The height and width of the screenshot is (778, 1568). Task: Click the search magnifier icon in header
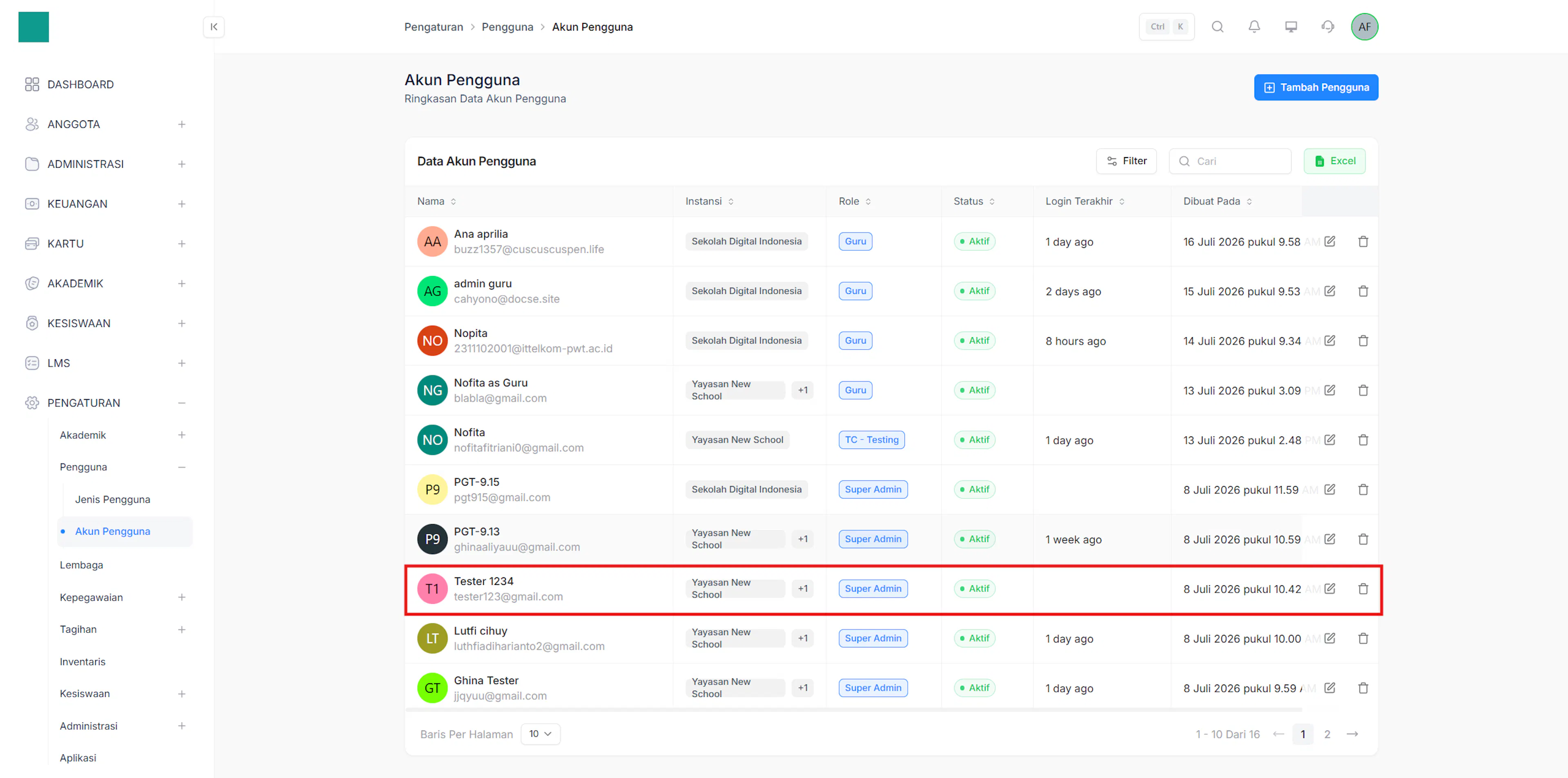point(1217,27)
